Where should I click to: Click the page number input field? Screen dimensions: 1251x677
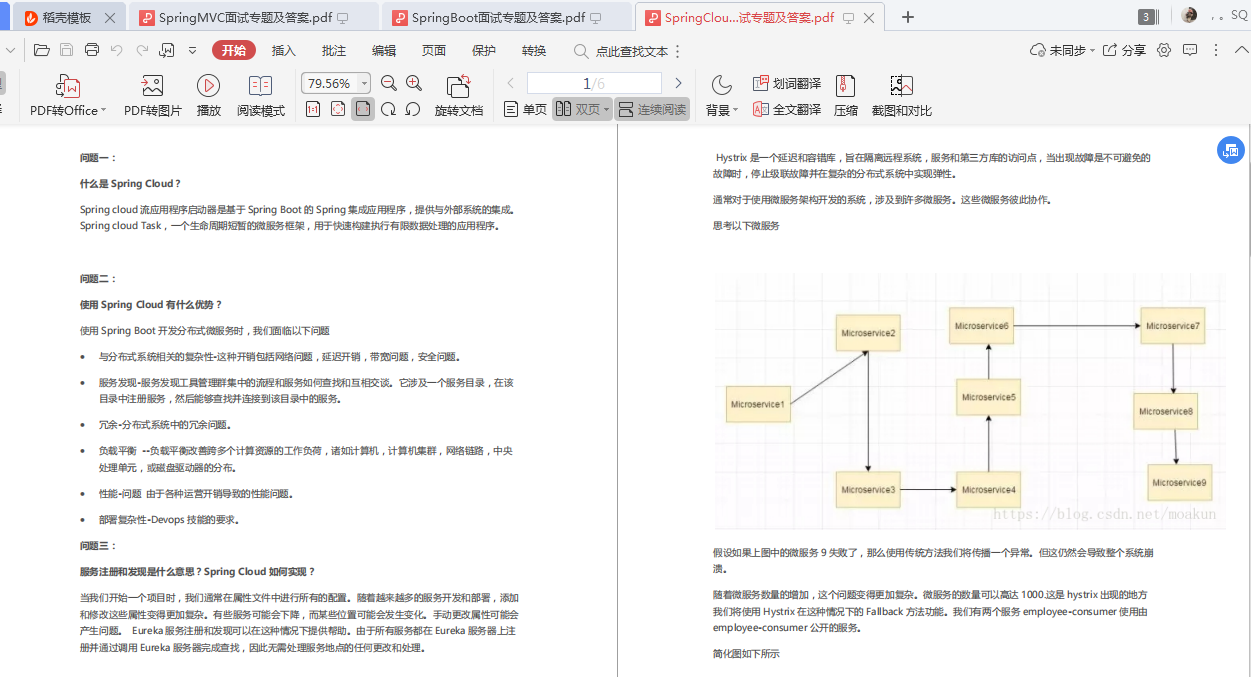594,83
